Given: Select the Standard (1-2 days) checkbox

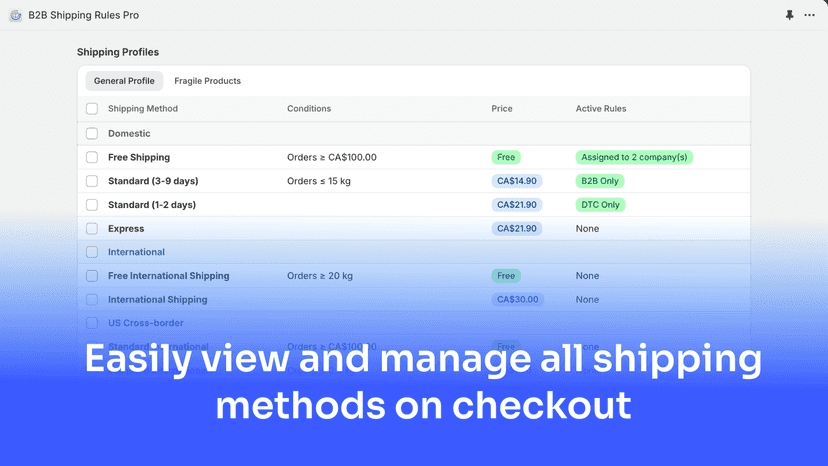Looking at the screenshot, I should (92, 204).
